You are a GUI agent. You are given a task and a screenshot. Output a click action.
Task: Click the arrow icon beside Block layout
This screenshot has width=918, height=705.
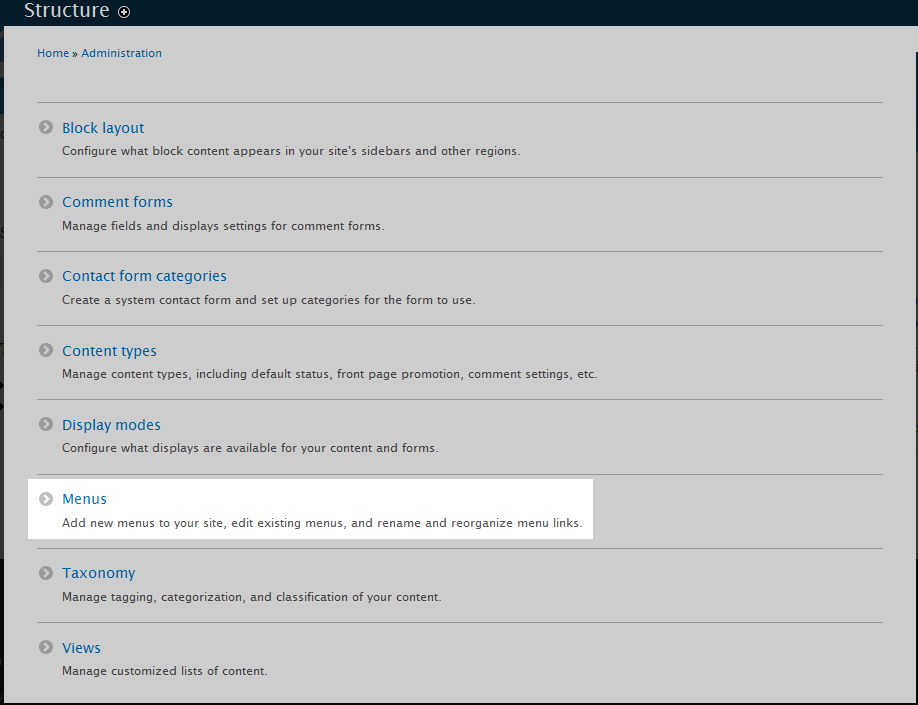46,128
